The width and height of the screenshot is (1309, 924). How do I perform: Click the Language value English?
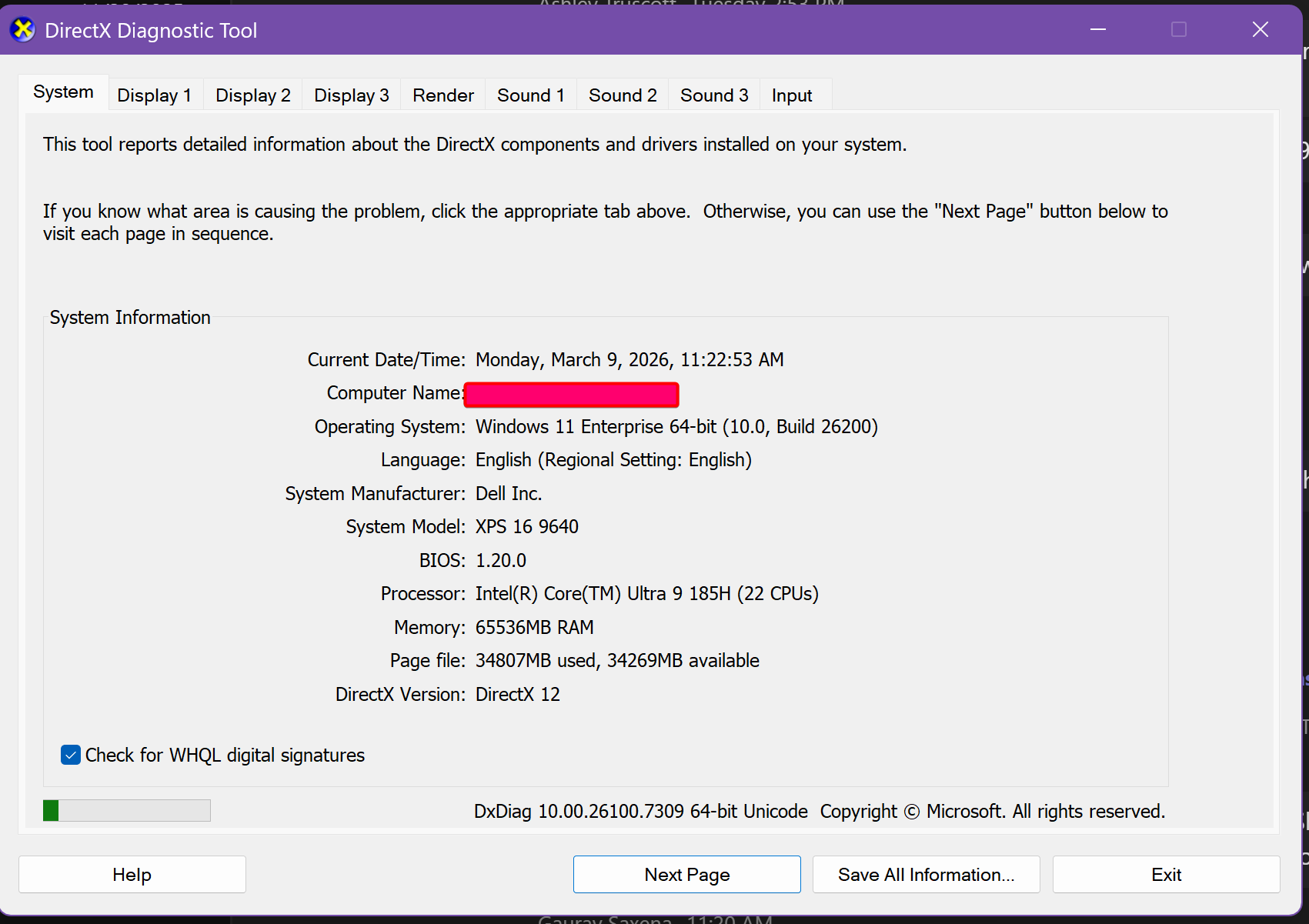[x=613, y=460]
